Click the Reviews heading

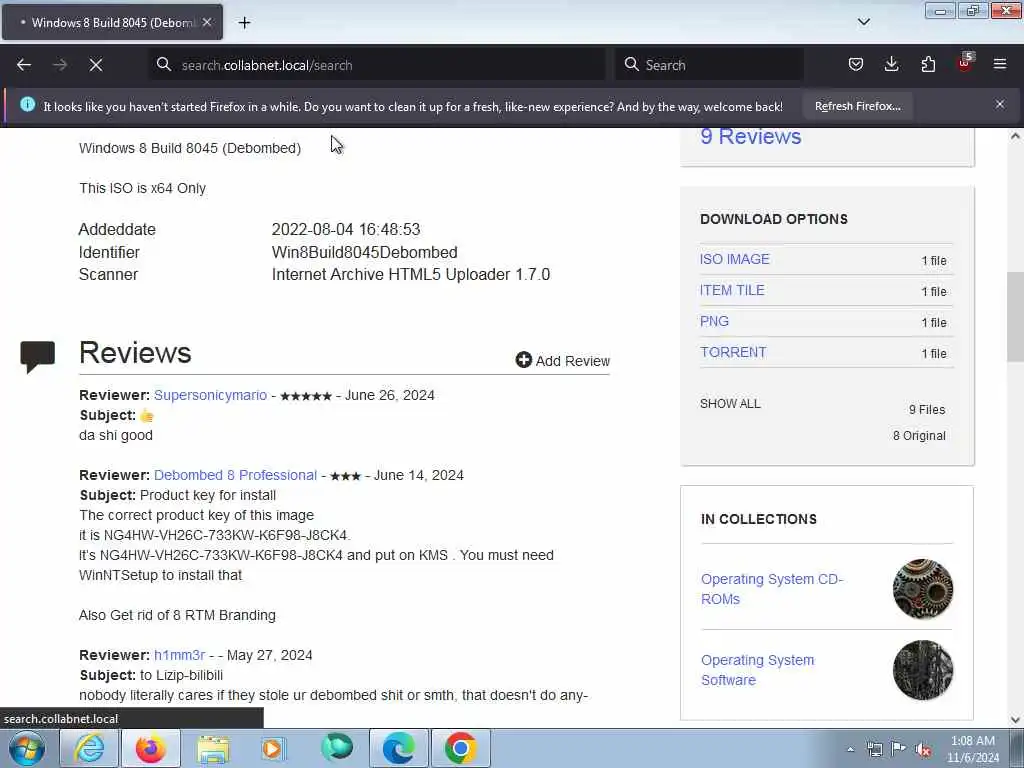[135, 353]
